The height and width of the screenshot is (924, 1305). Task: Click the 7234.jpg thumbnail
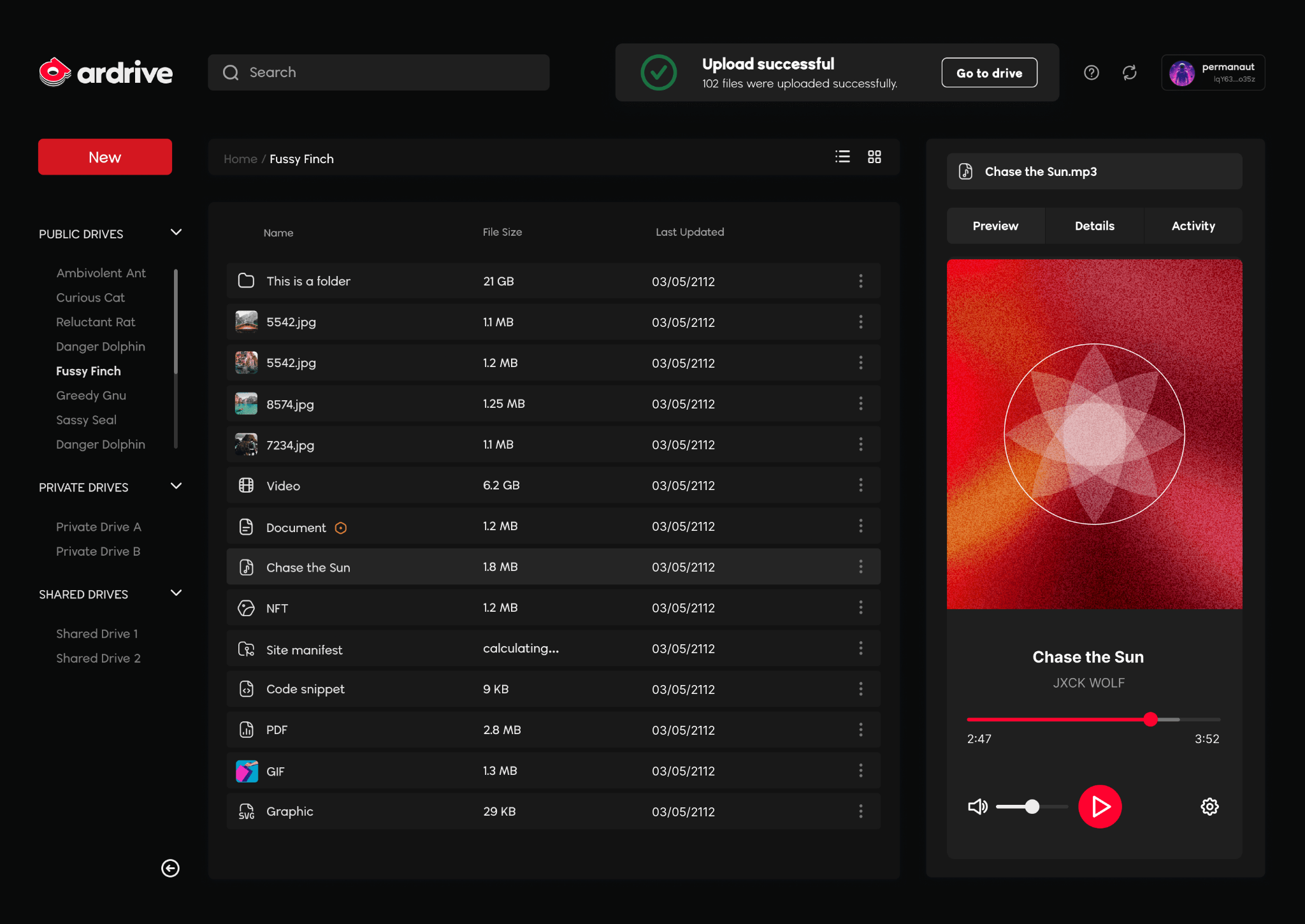click(x=246, y=444)
